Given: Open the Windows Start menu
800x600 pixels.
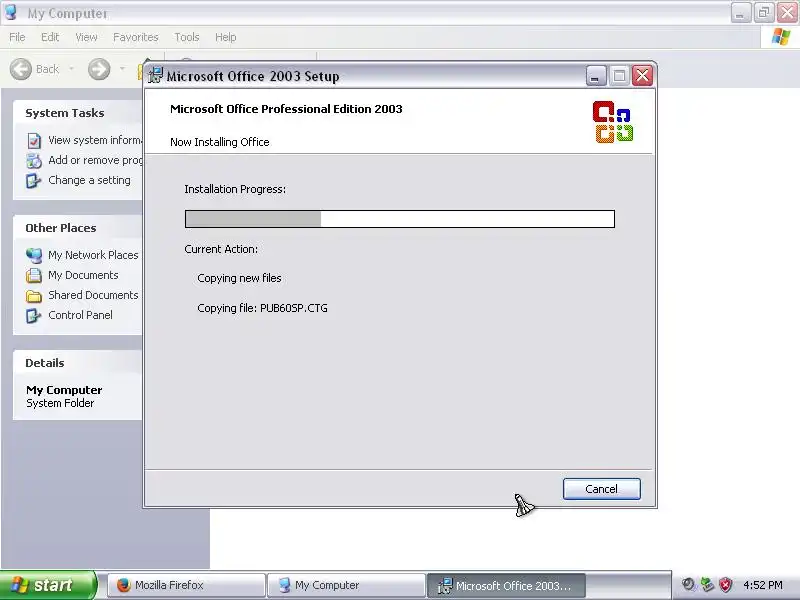Looking at the screenshot, I should [47, 585].
